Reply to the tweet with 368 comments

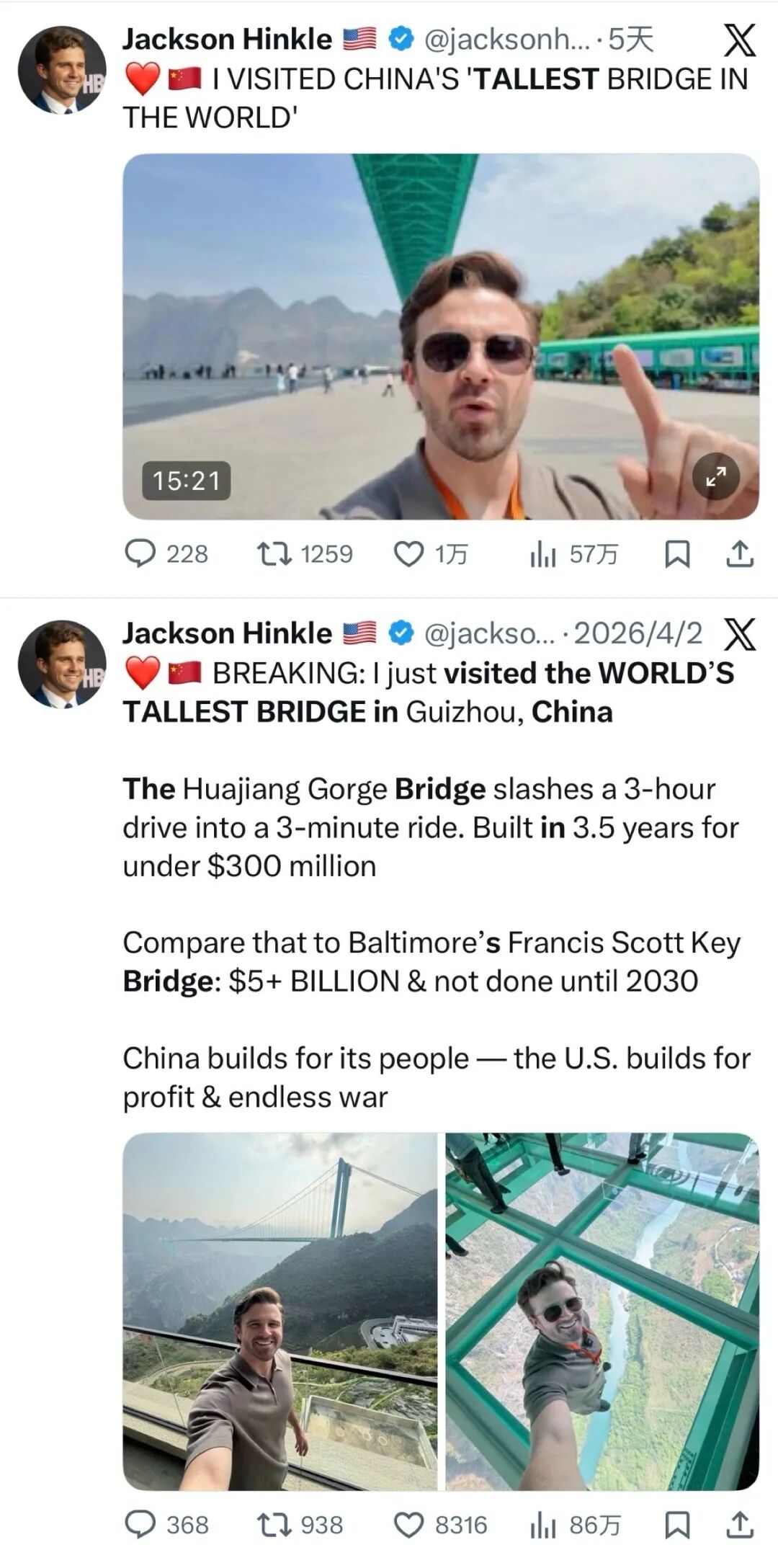coord(140,1524)
